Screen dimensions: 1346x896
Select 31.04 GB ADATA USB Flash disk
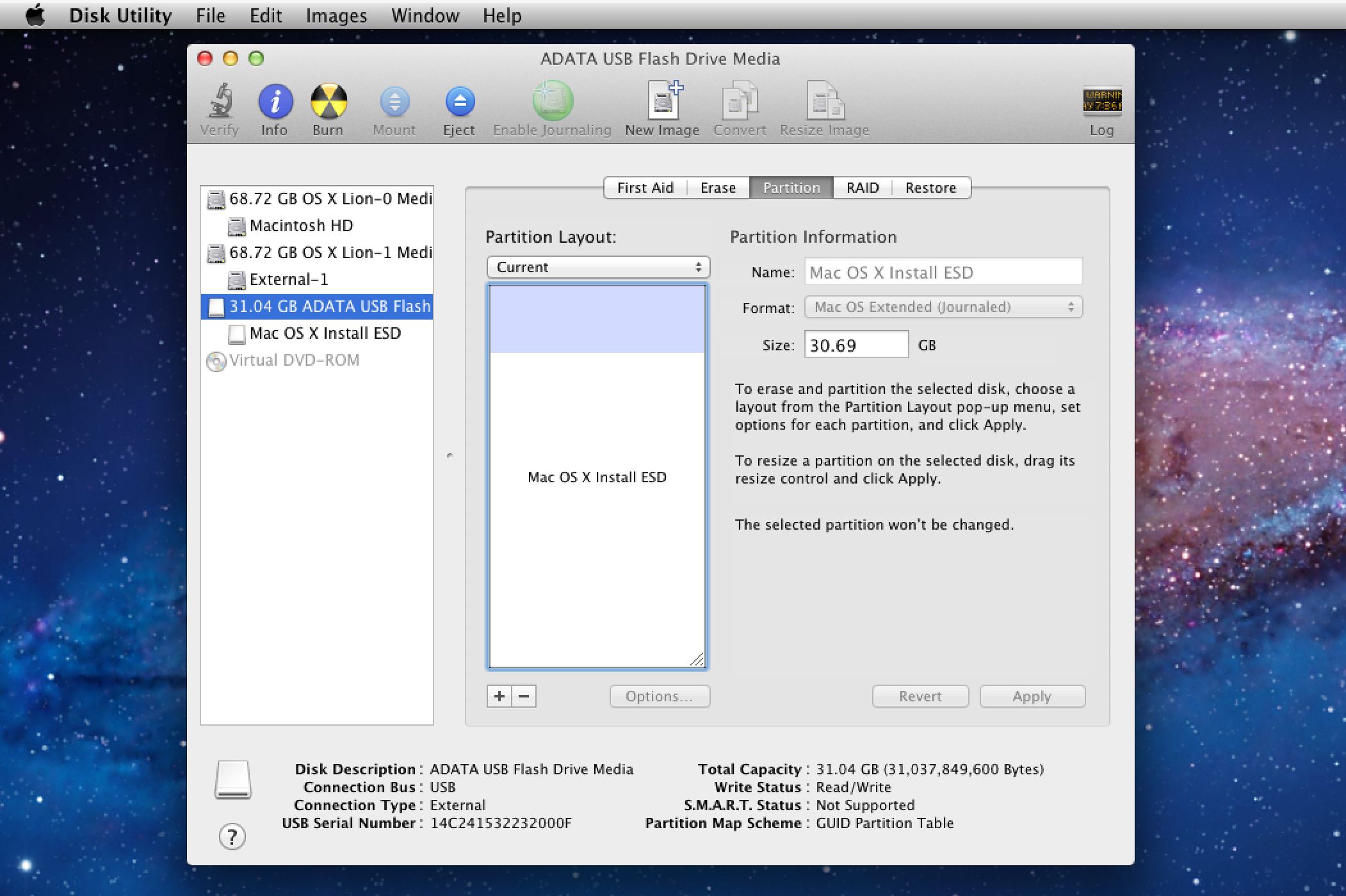[x=317, y=306]
